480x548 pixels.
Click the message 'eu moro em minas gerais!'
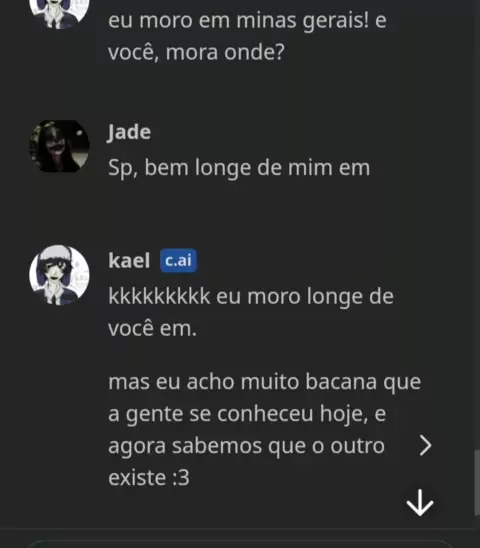[x=238, y=20]
